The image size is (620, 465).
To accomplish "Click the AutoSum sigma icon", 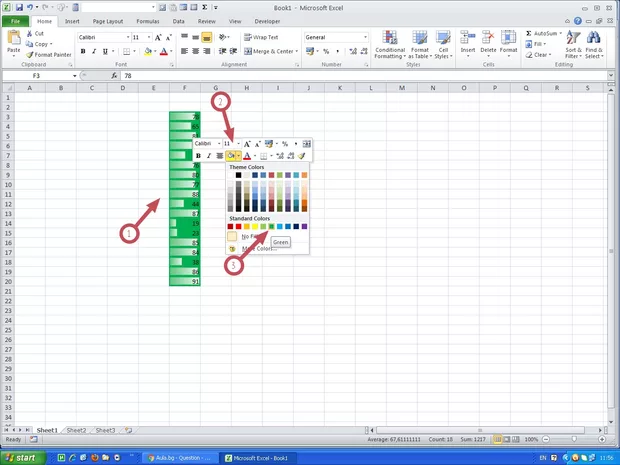I will coord(529,34).
